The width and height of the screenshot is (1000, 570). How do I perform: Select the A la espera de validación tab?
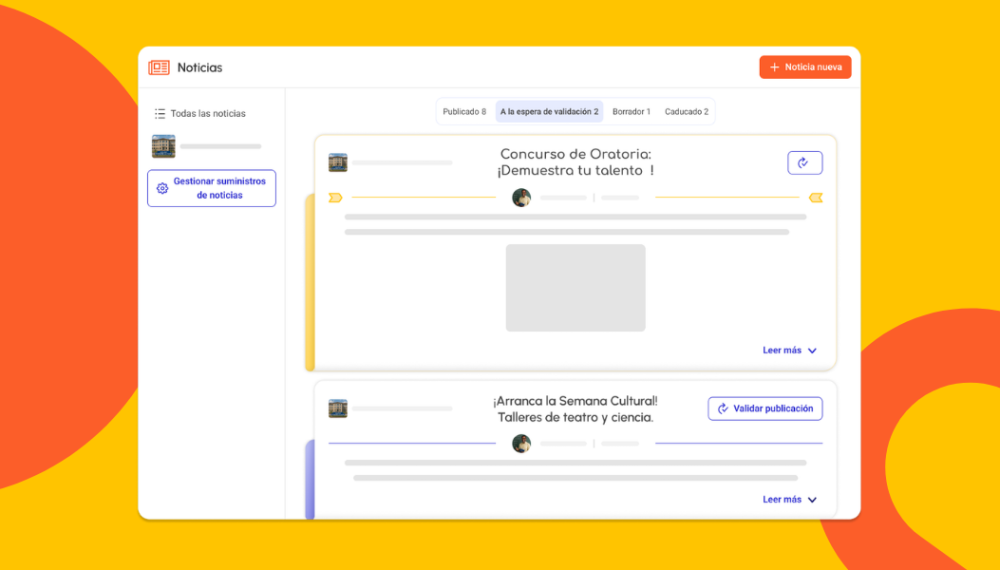click(549, 112)
